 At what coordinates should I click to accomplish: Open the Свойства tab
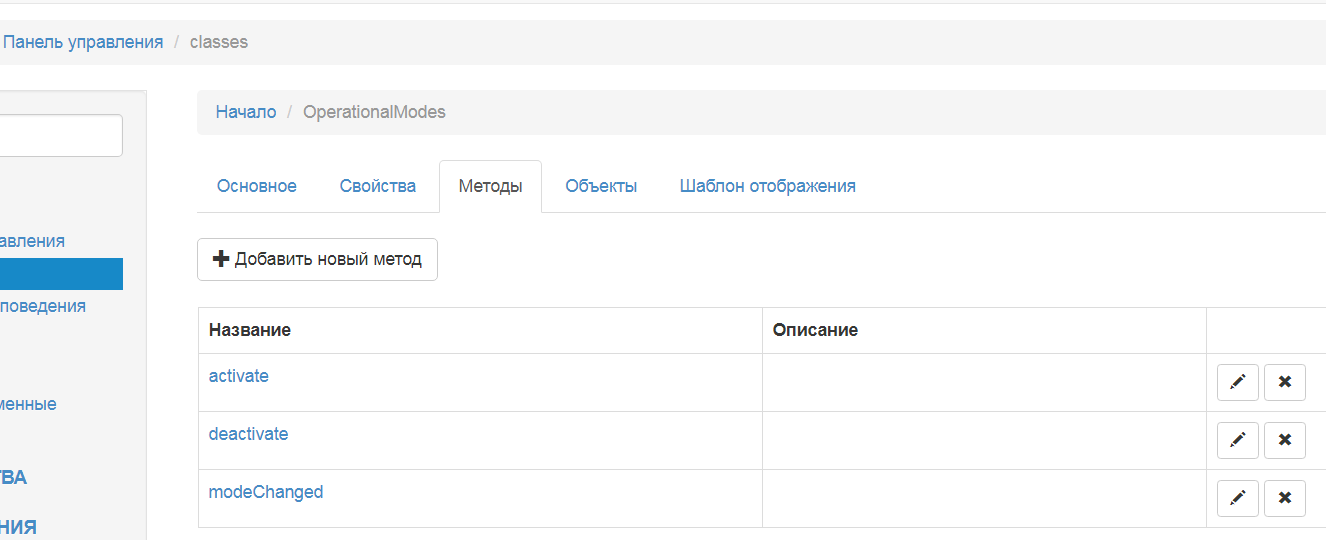tap(378, 186)
